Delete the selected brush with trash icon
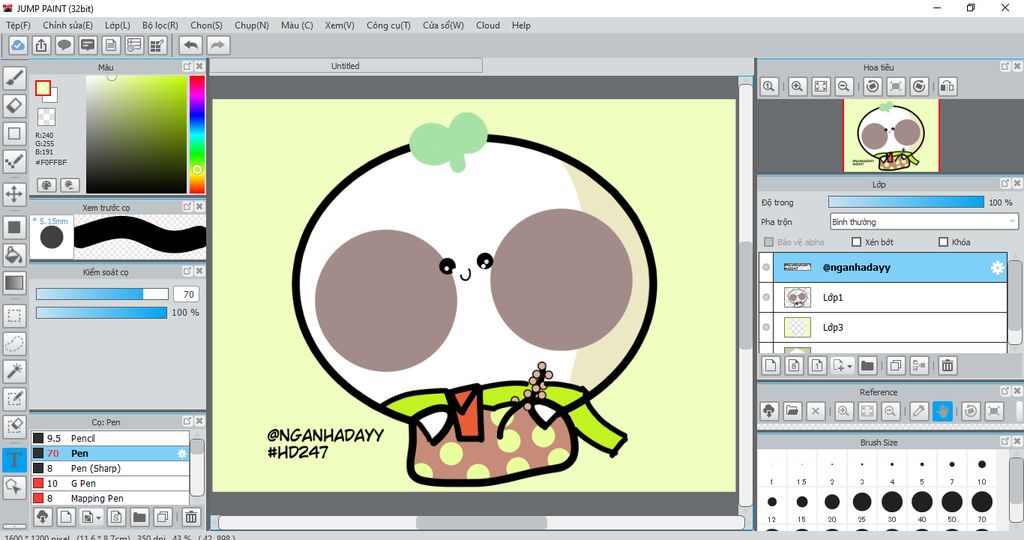The height and width of the screenshot is (540, 1024). [x=191, y=517]
